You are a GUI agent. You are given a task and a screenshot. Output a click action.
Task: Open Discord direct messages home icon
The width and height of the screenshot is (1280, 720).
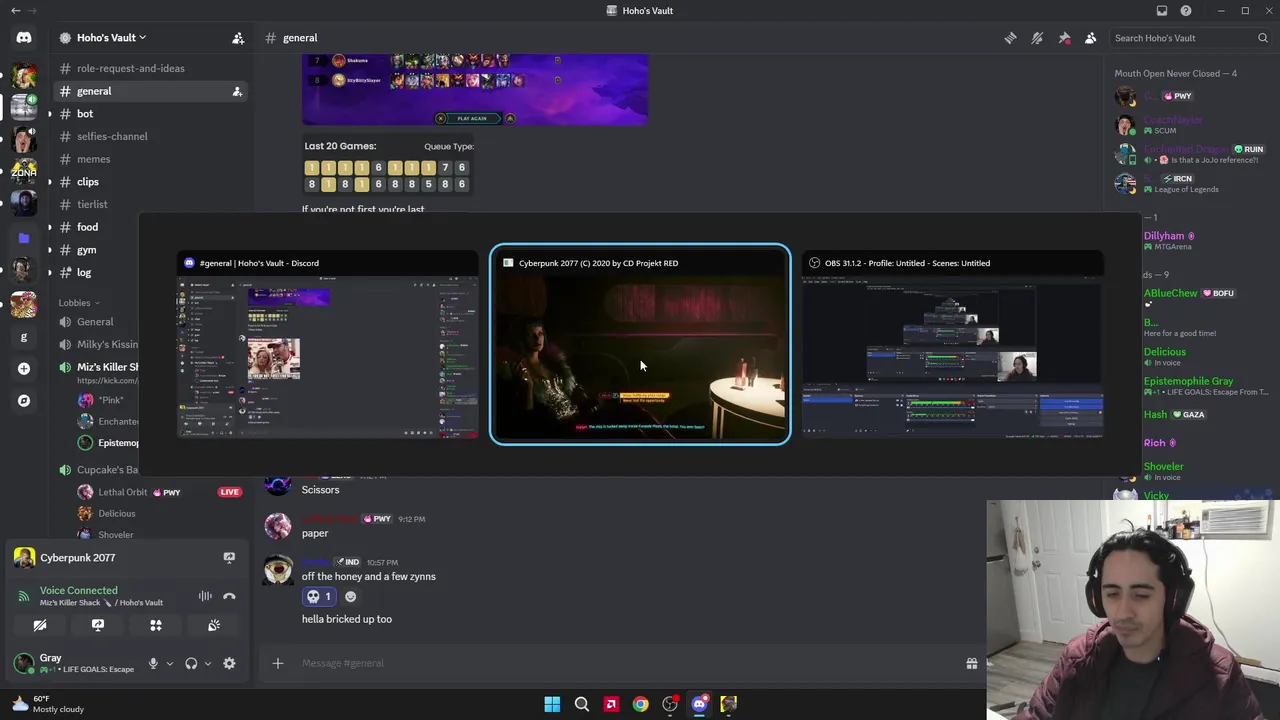coord(24,38)
